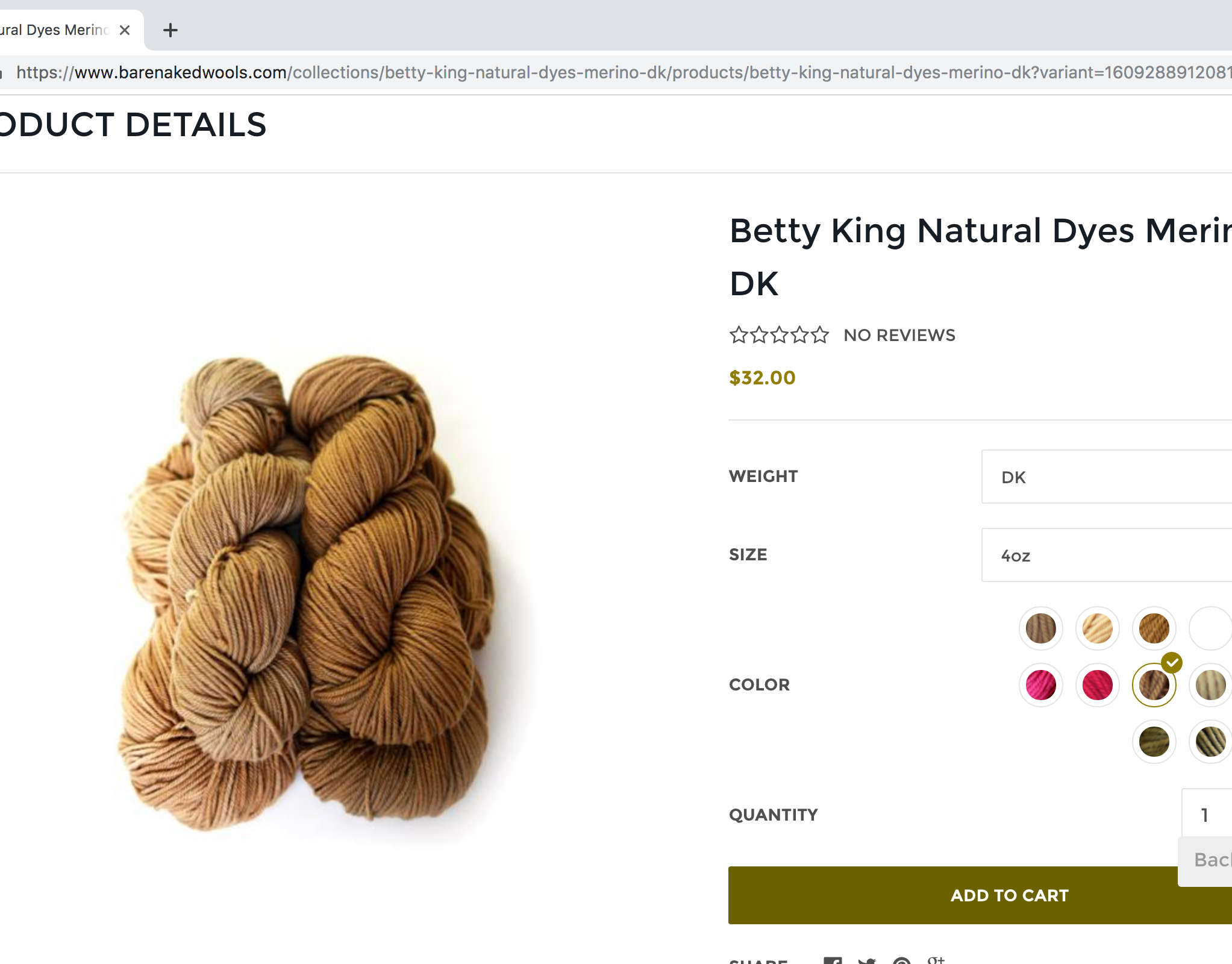Click the browser address bar URL

(624, 72)
